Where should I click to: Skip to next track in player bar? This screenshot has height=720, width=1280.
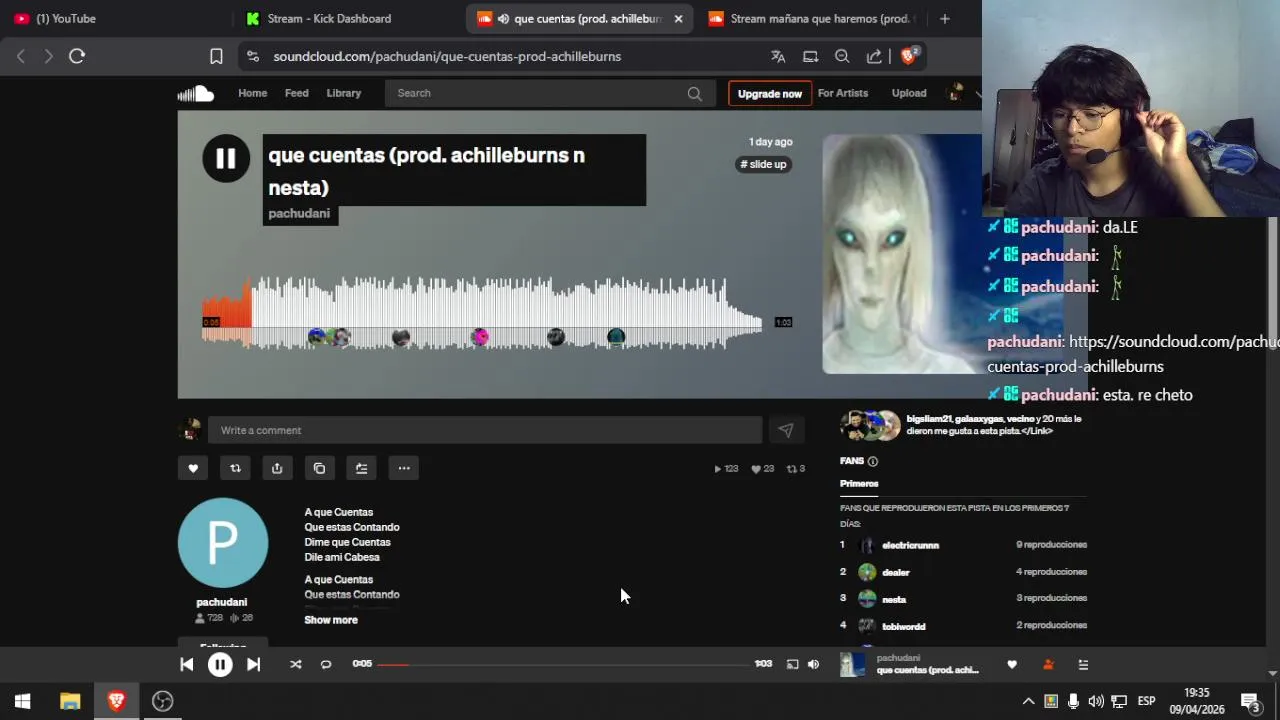(253, 664)
